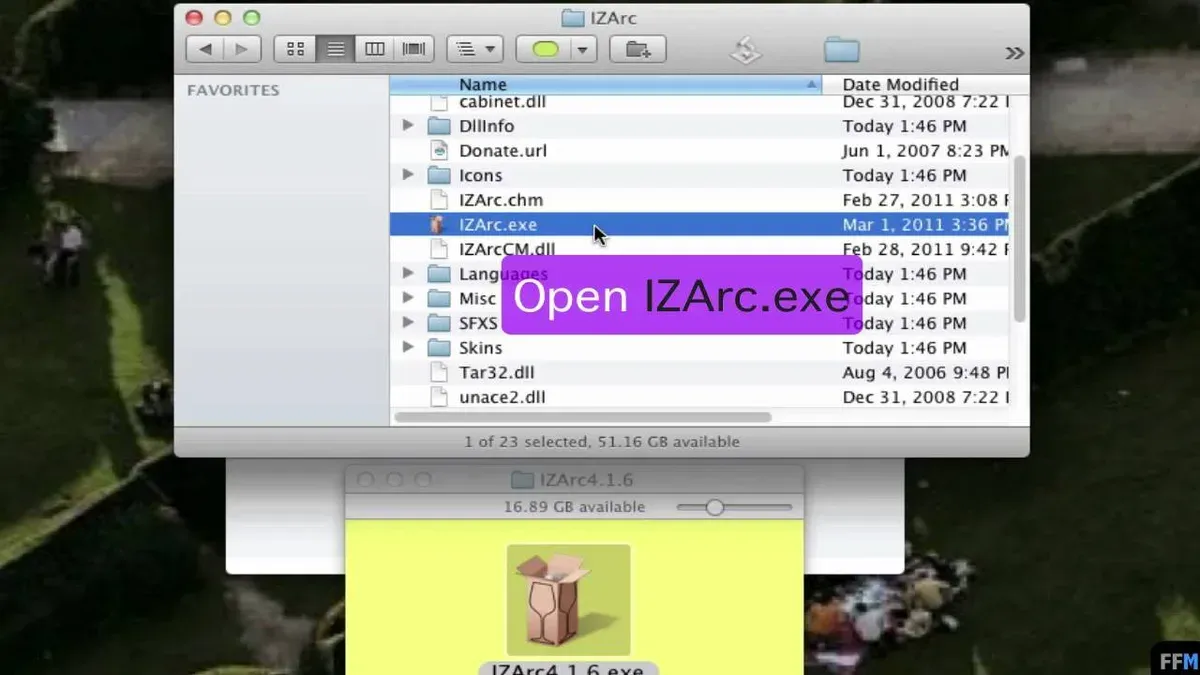Click the unace2.dll file icon
The width and height of the screenshot is (1200, 675).
pyautogui.click(x=439, y=397)
